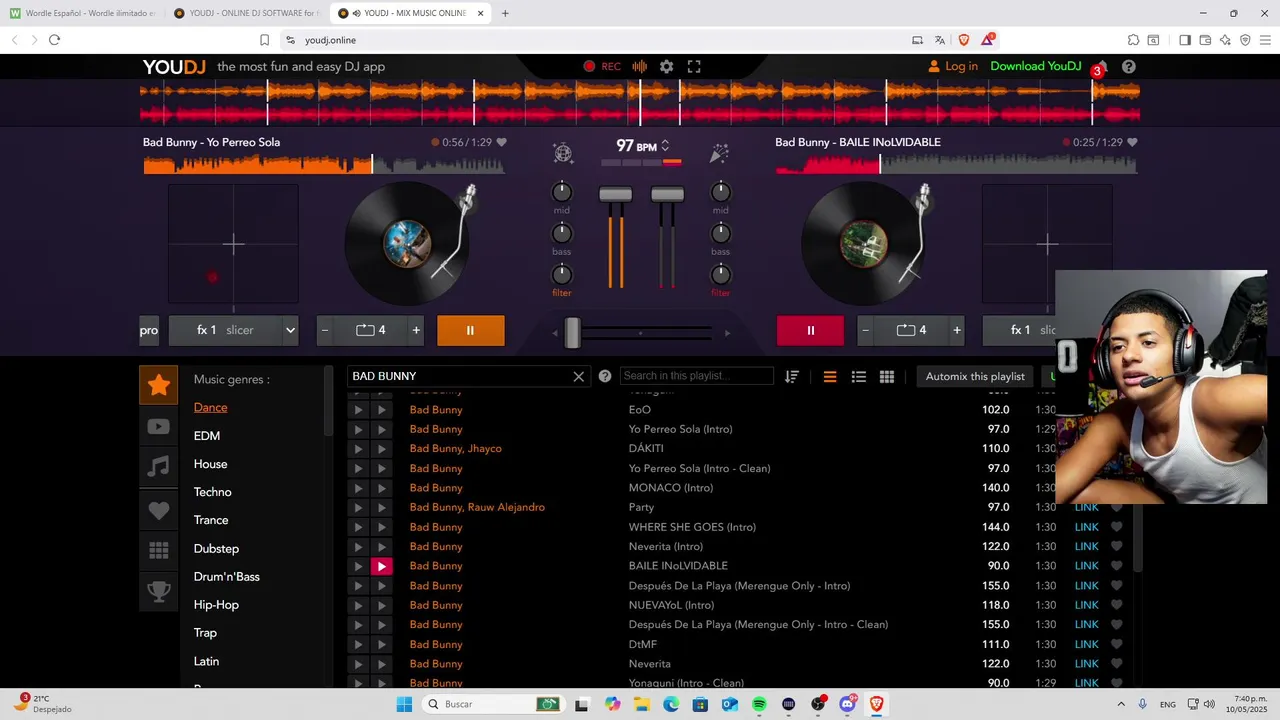This screenshot has height=720, width=1280.
Task: Click the right deck volume fader
Action: 667,194
